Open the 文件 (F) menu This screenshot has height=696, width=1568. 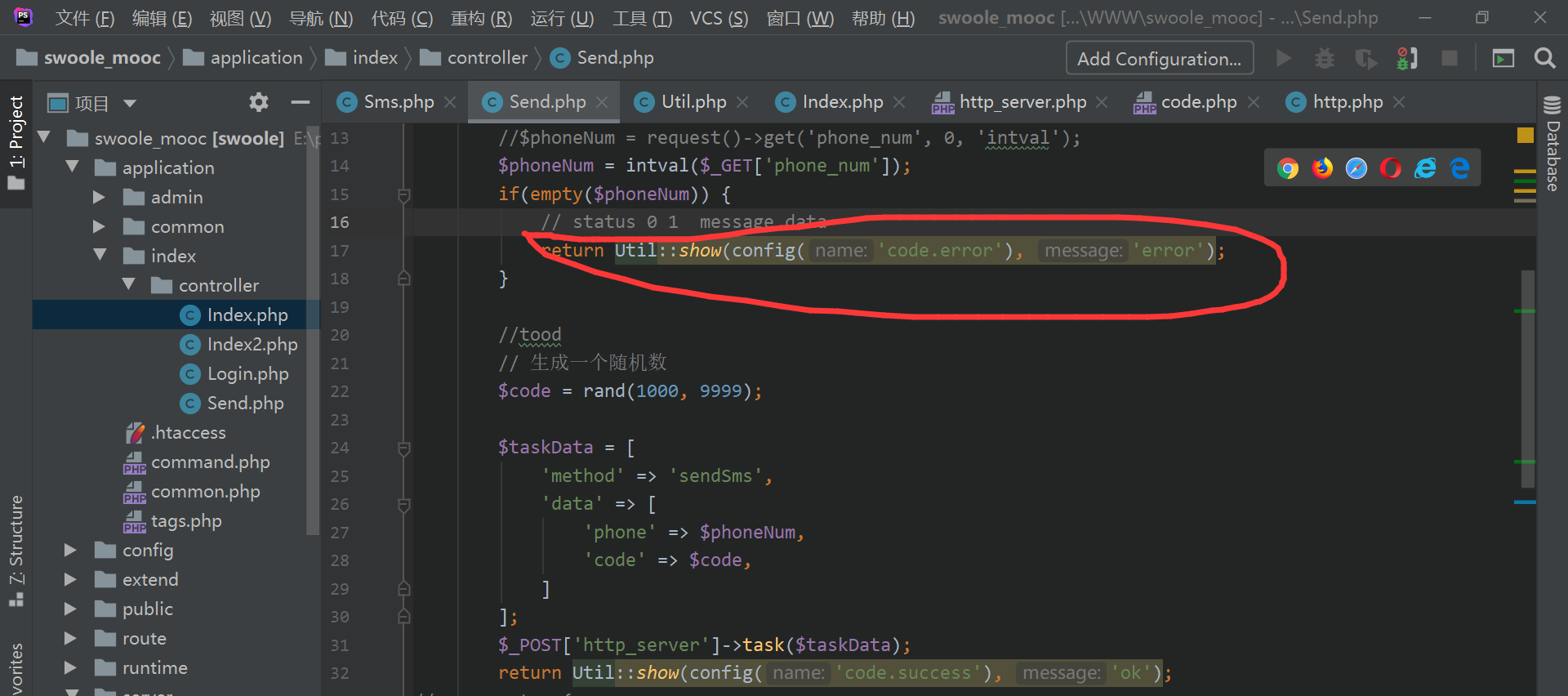point(85,18)
